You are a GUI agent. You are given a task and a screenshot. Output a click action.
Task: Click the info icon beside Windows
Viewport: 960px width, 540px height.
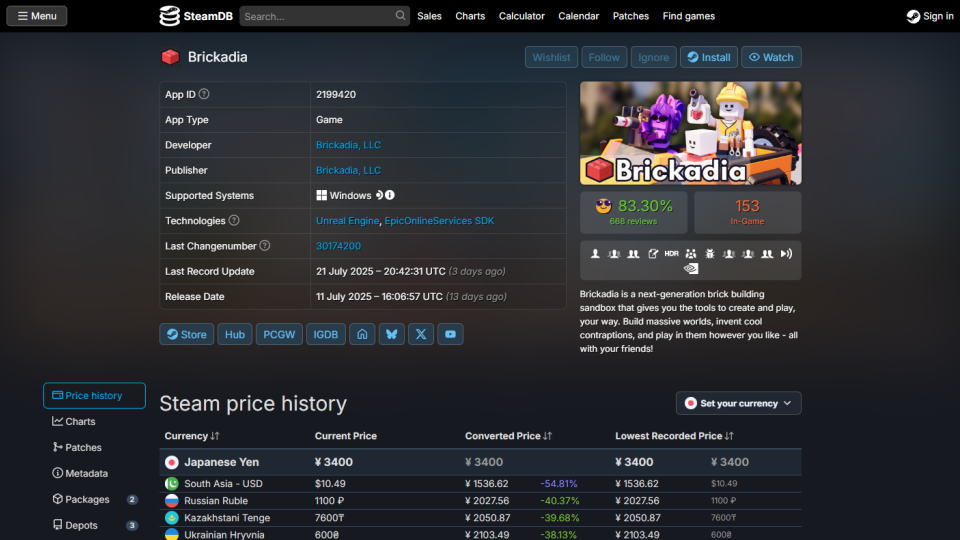tap(390, 195)
